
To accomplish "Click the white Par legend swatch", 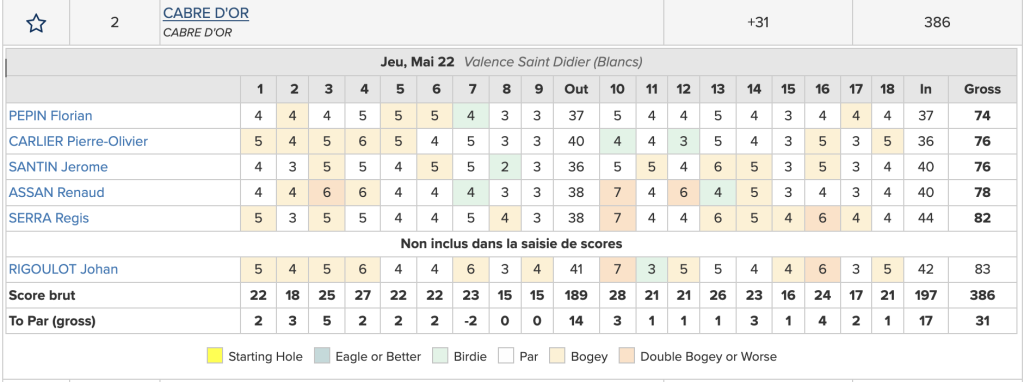I will pyautogui.click(x=506, y=357).
